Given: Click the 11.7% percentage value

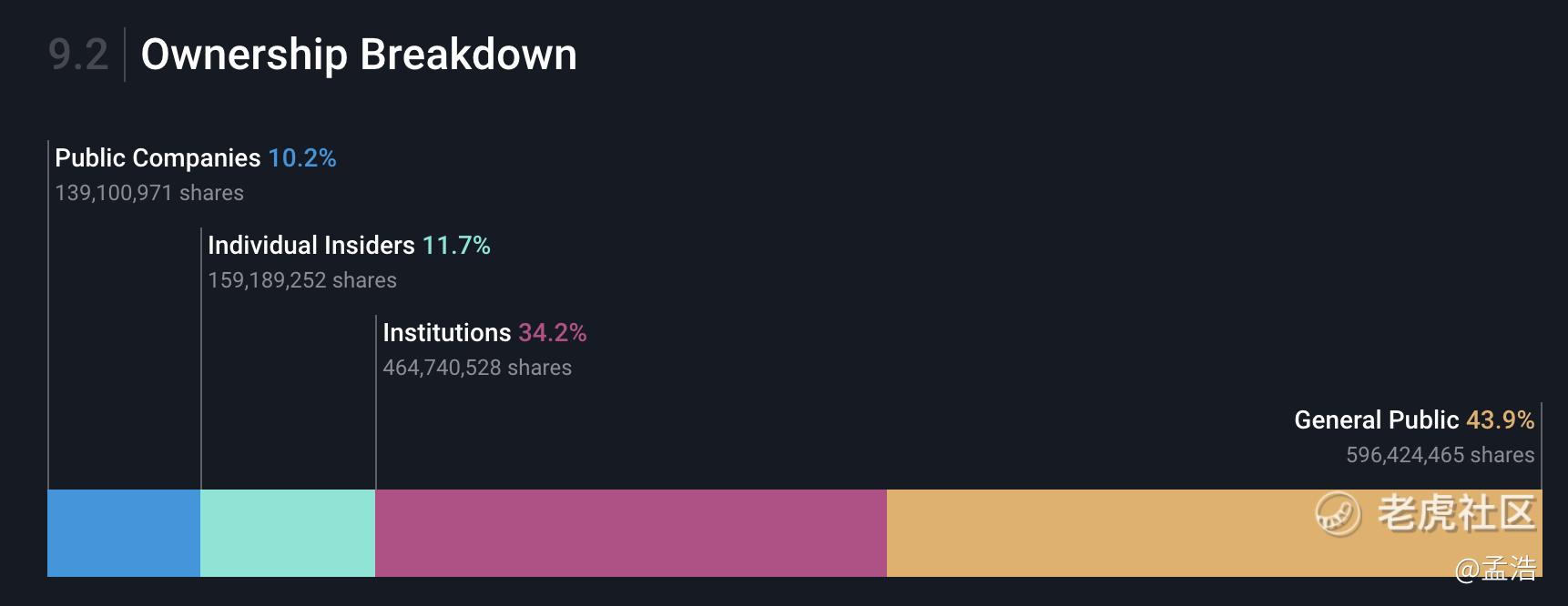Looking at the screenshot, I should click(x=456, y=246).
